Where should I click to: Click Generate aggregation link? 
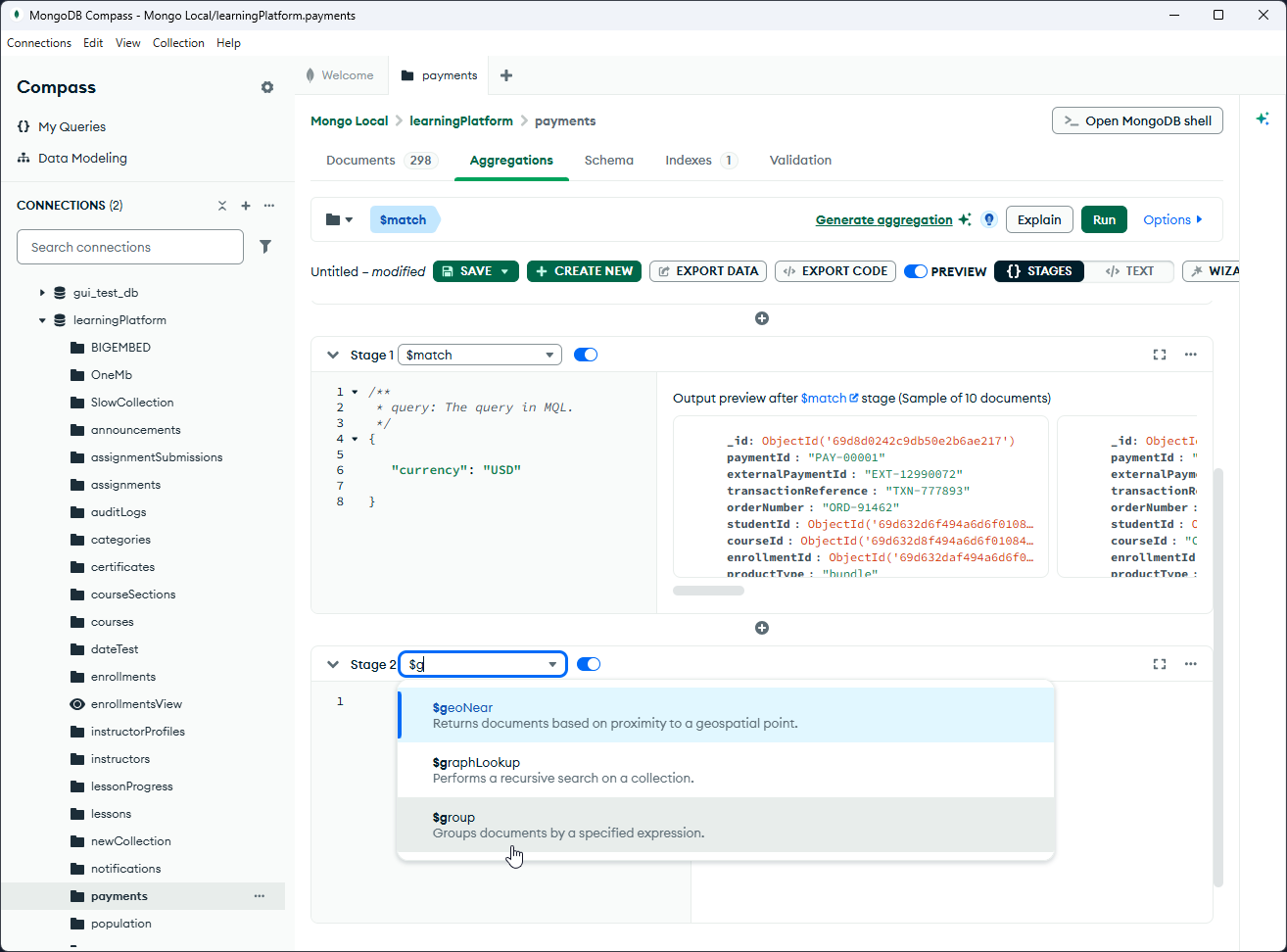click(x=884, y=219)
